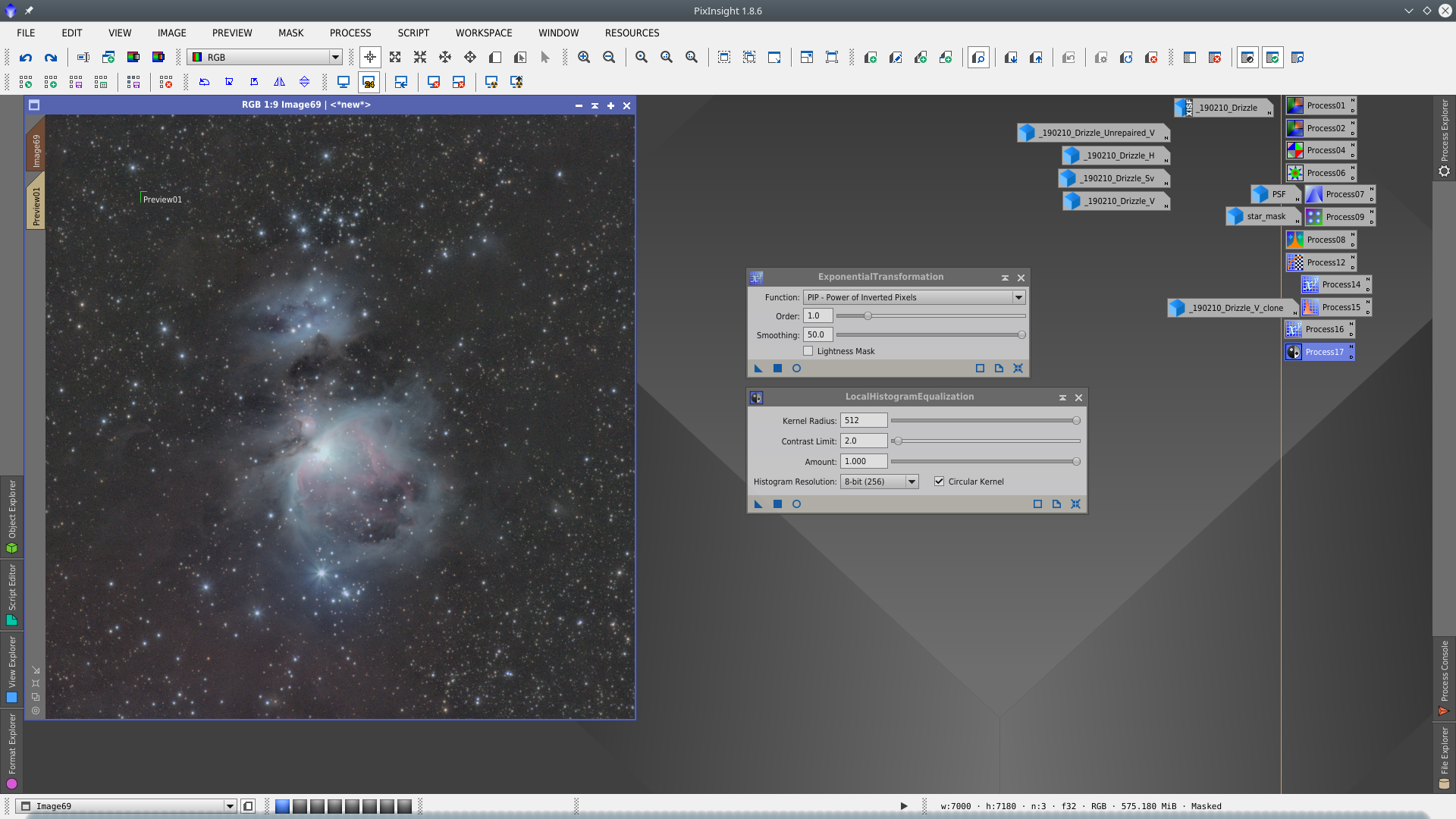Click the Zoom In magnifier icon

[584, 58]
